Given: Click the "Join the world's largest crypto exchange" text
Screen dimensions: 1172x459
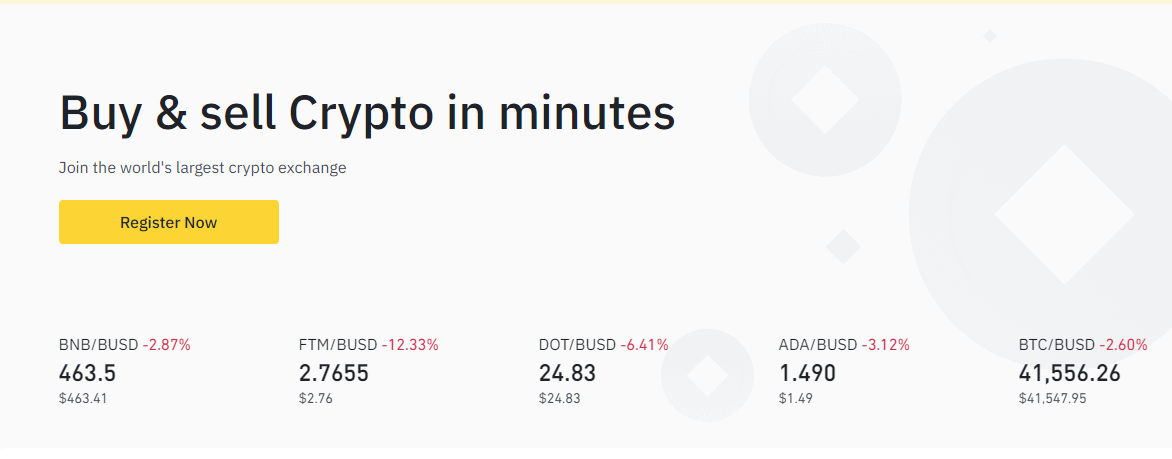Looking at the screenshot, I should [x=202, y=168].
